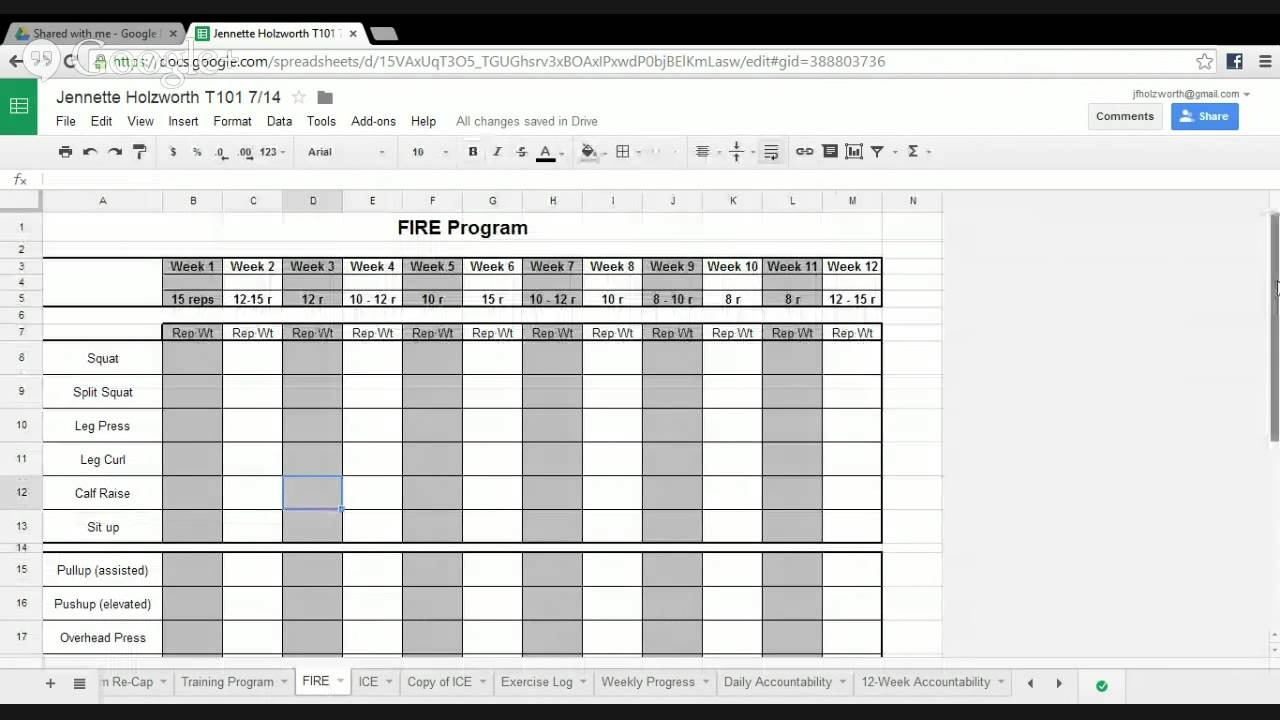Open the Insert menu
Image resolution: width=1280 pixels, height=720 pixels.
[x=183, y=121]
